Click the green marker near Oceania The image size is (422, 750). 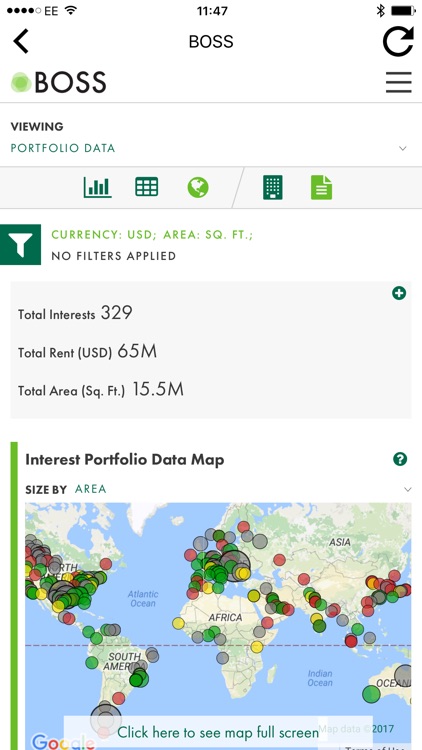click(x=371, y=694)
